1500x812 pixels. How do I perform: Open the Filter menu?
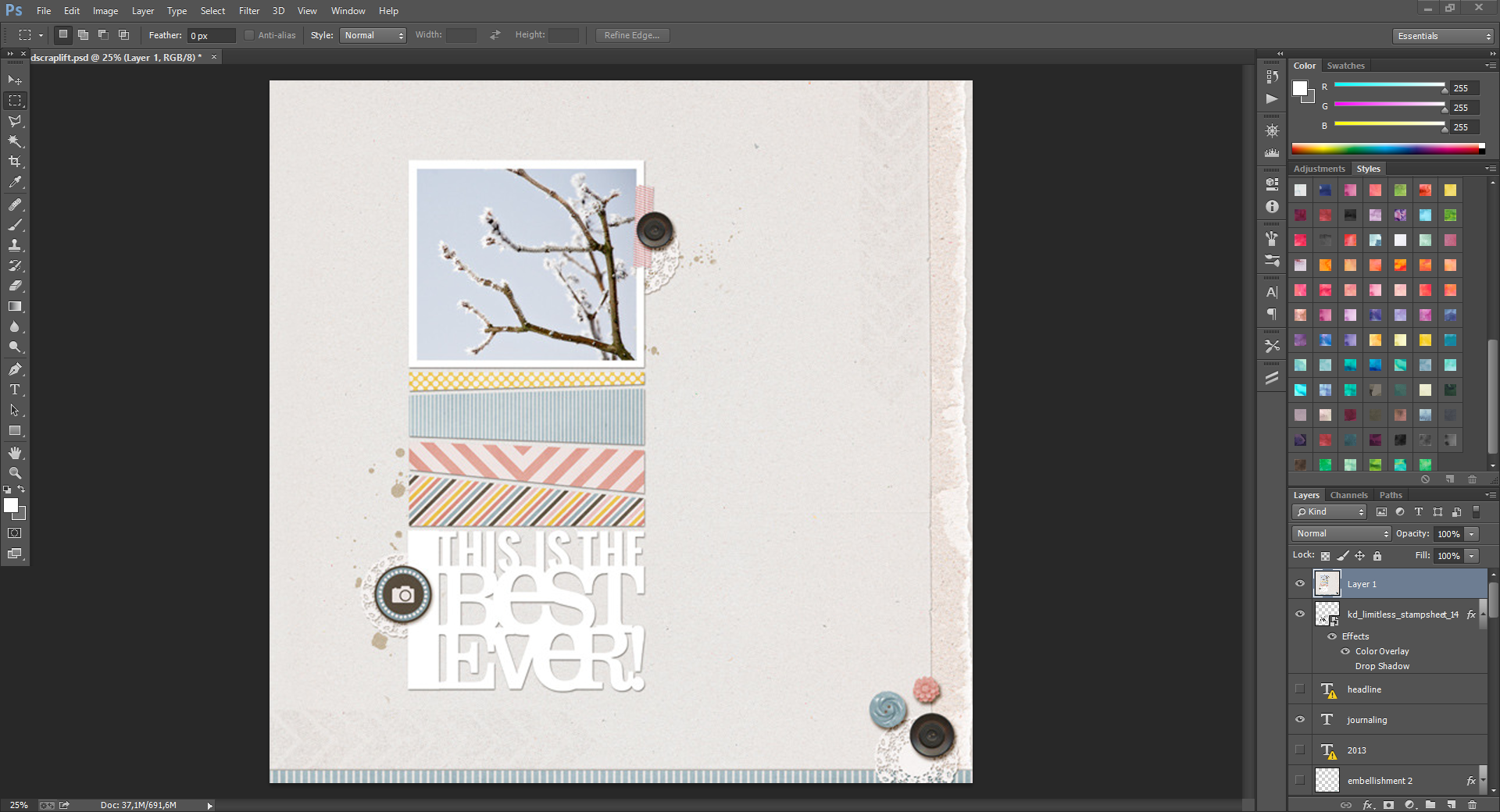tap(249, 11)
